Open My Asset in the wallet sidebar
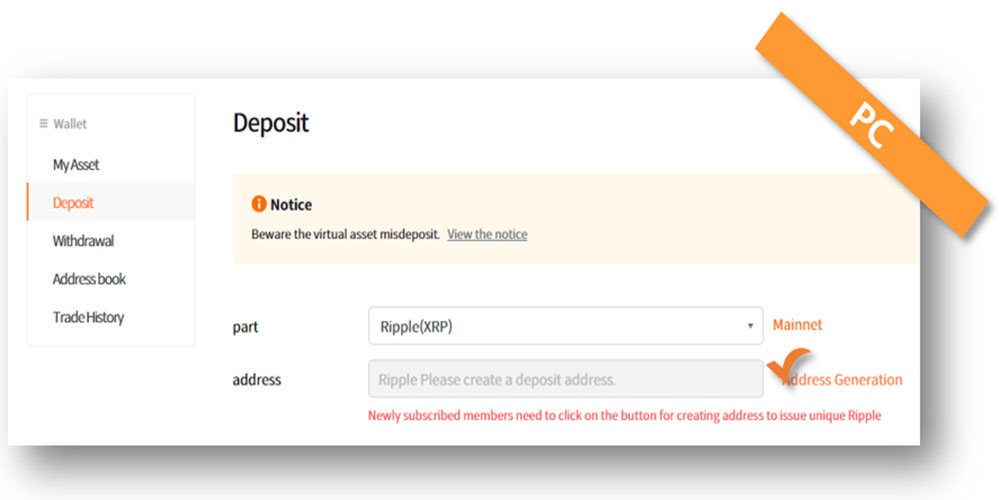 (76, 165)
